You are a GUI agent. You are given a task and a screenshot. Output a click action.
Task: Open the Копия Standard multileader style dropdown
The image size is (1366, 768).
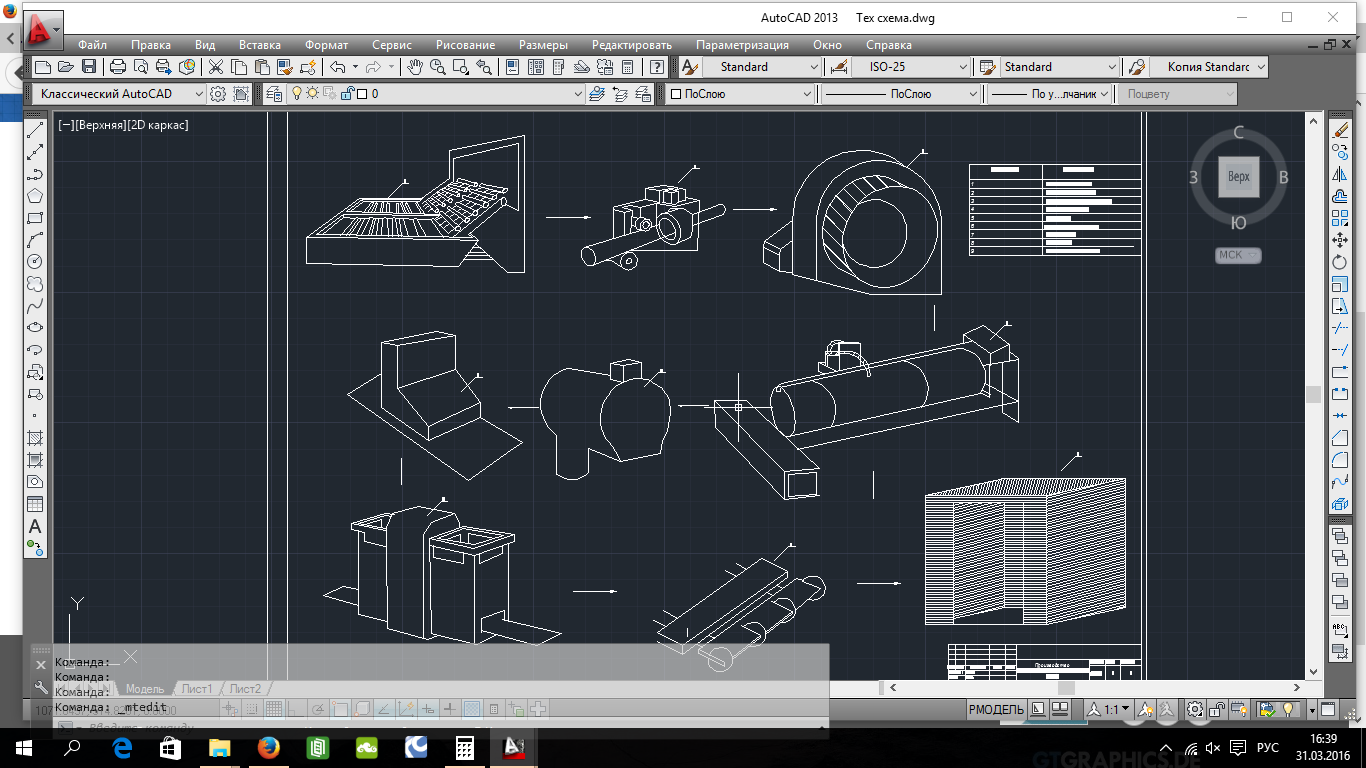pyautogui.click(x=1209, y=67)
